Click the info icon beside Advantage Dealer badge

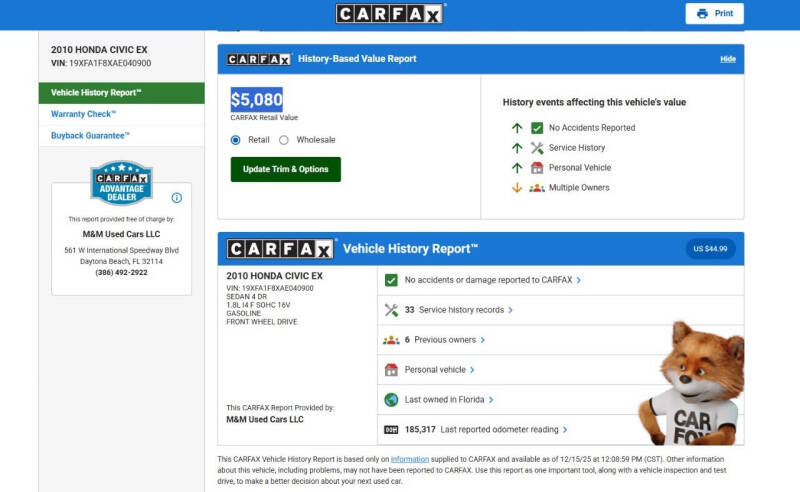point(177,198)
